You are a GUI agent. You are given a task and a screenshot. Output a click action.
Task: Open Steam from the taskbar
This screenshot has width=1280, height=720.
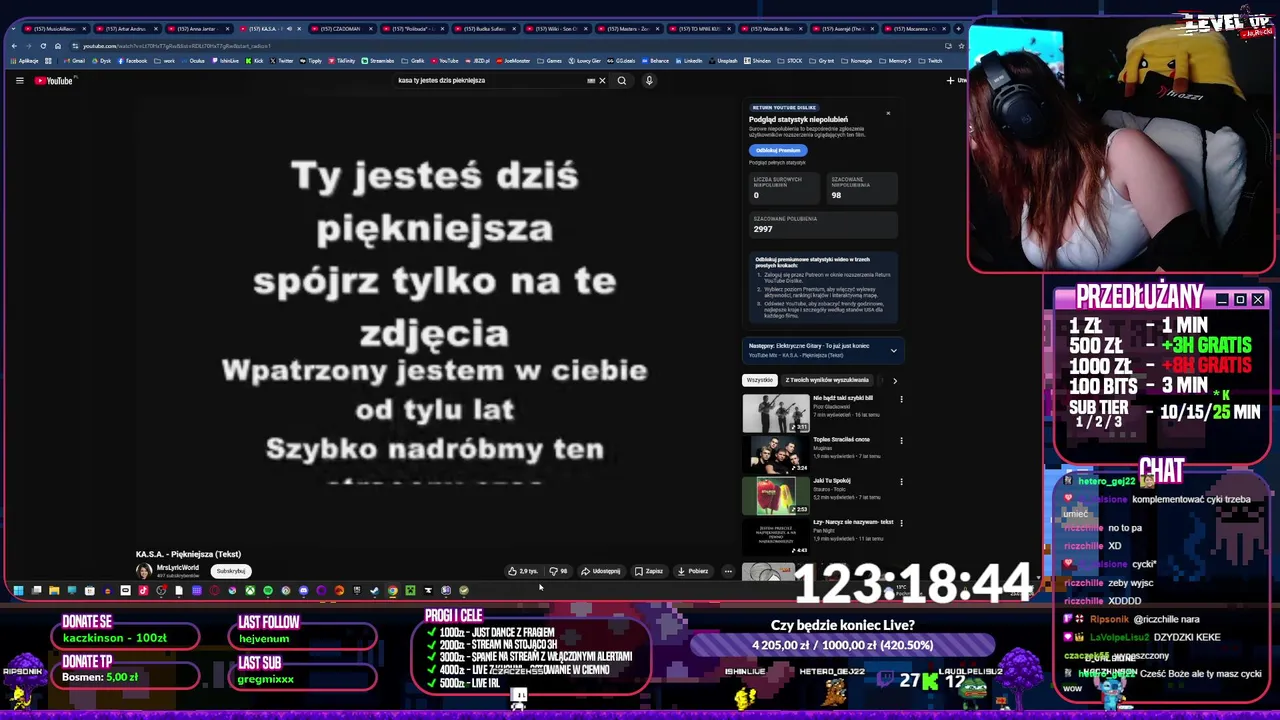(374, 590)
